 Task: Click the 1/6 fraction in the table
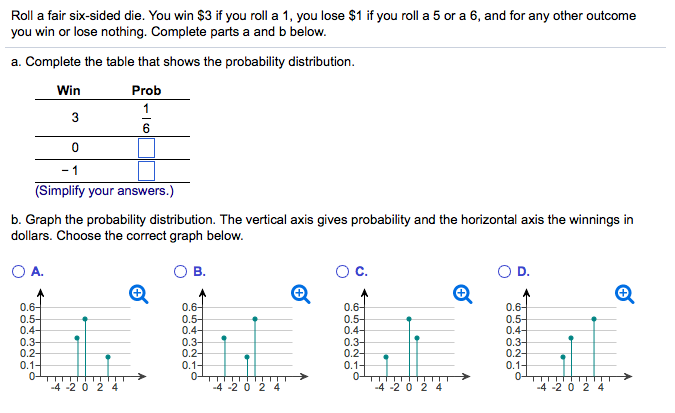(146, 118)
